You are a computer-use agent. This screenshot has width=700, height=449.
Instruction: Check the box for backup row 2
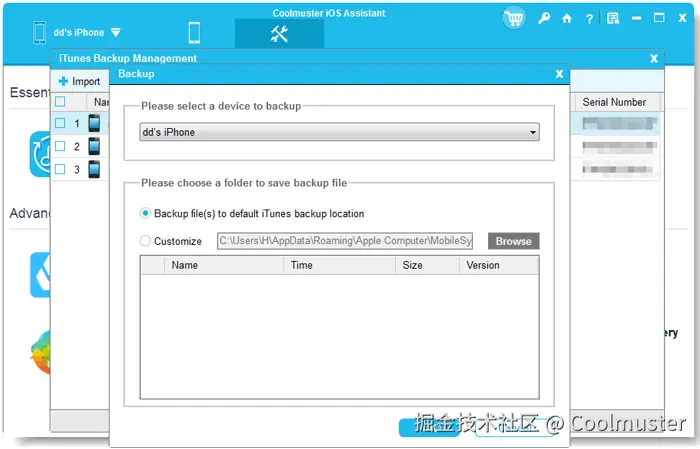(60, 146)
